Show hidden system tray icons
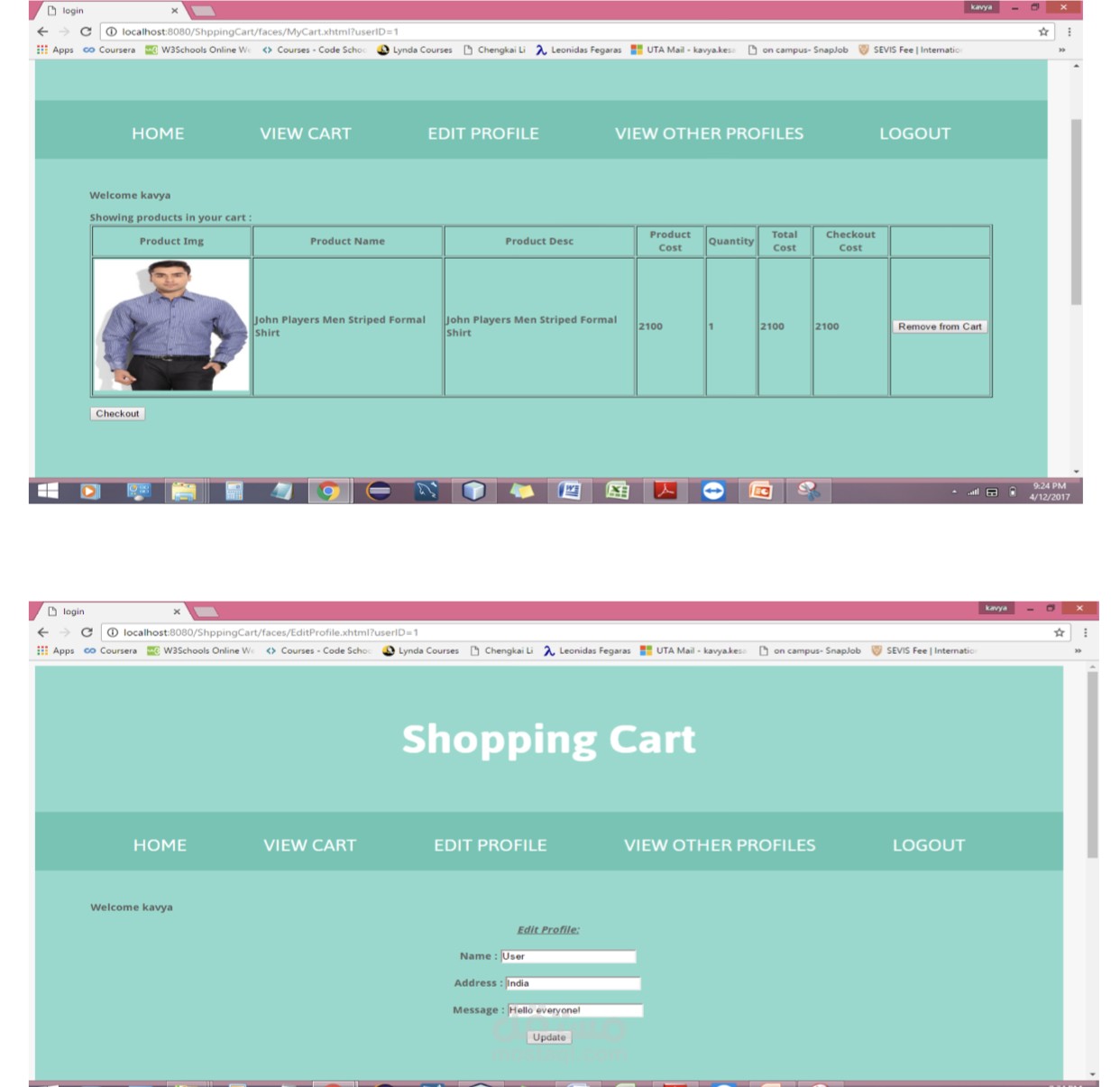The width and height of the screenshot is (1120, 1087). coord(953,492)
